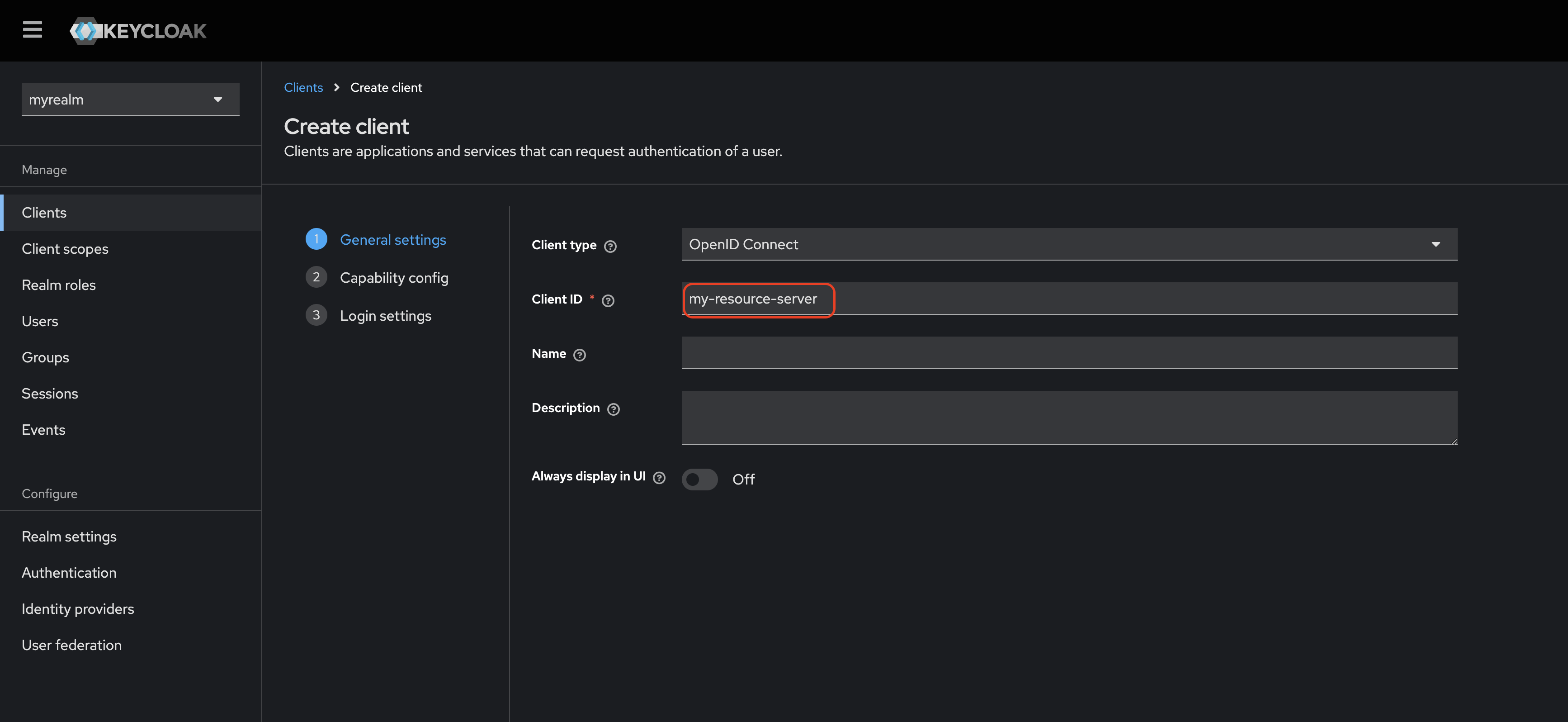The width and height of the screenshot is (1568, 722).
Task: Open User federation in the sidebar
Action: point(131,645)
